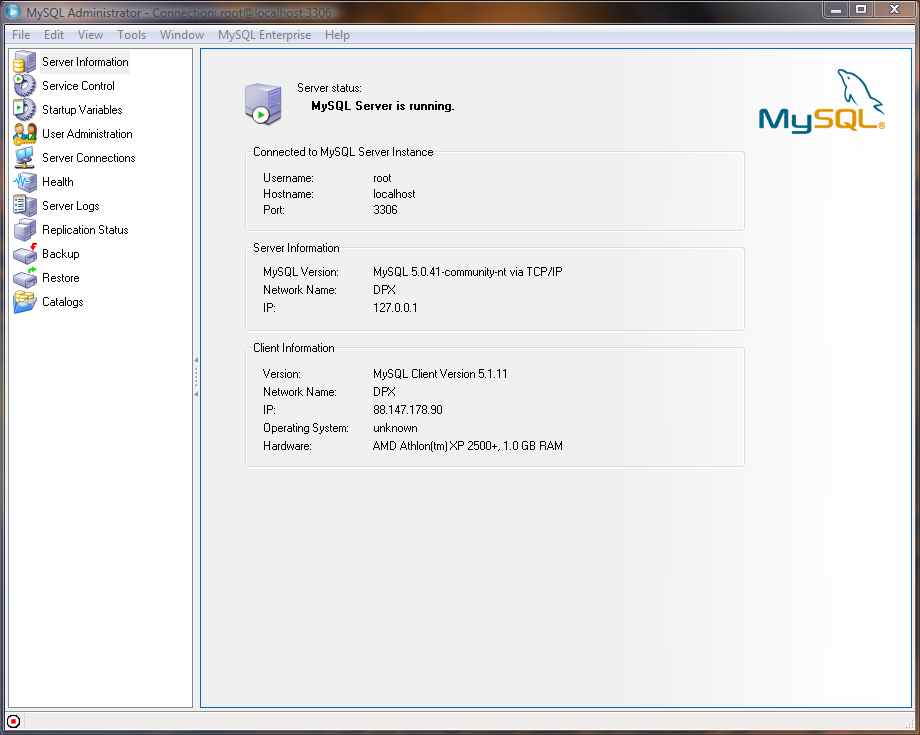This screenshot has height=735, width=920.
Task: Open the Health monitor icon
Action: click(x=25, y=182)
